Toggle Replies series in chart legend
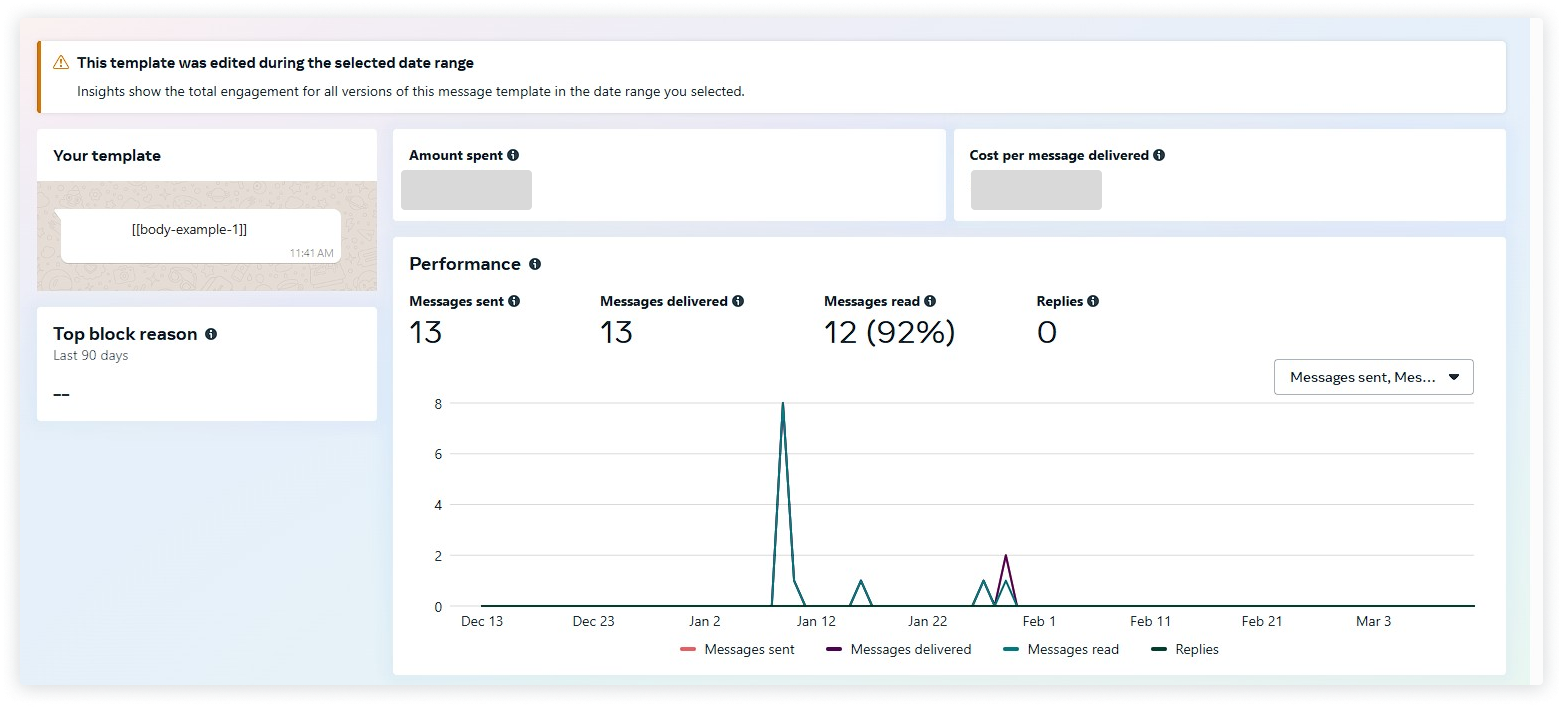The height and width of the screenshot is (707, 1563). click(x=1185, y=650)
